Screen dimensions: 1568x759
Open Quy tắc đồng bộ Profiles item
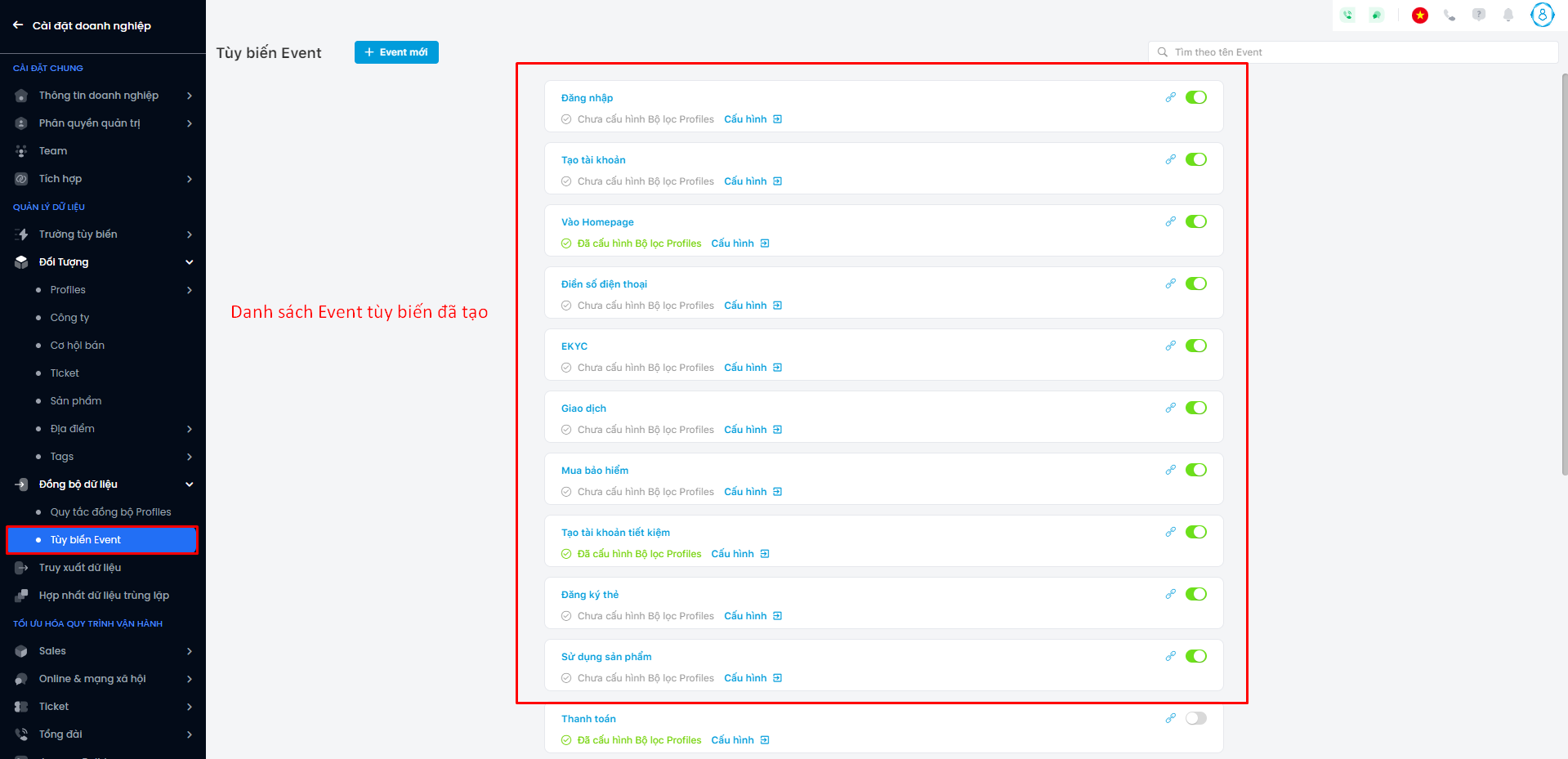(110, 512)
